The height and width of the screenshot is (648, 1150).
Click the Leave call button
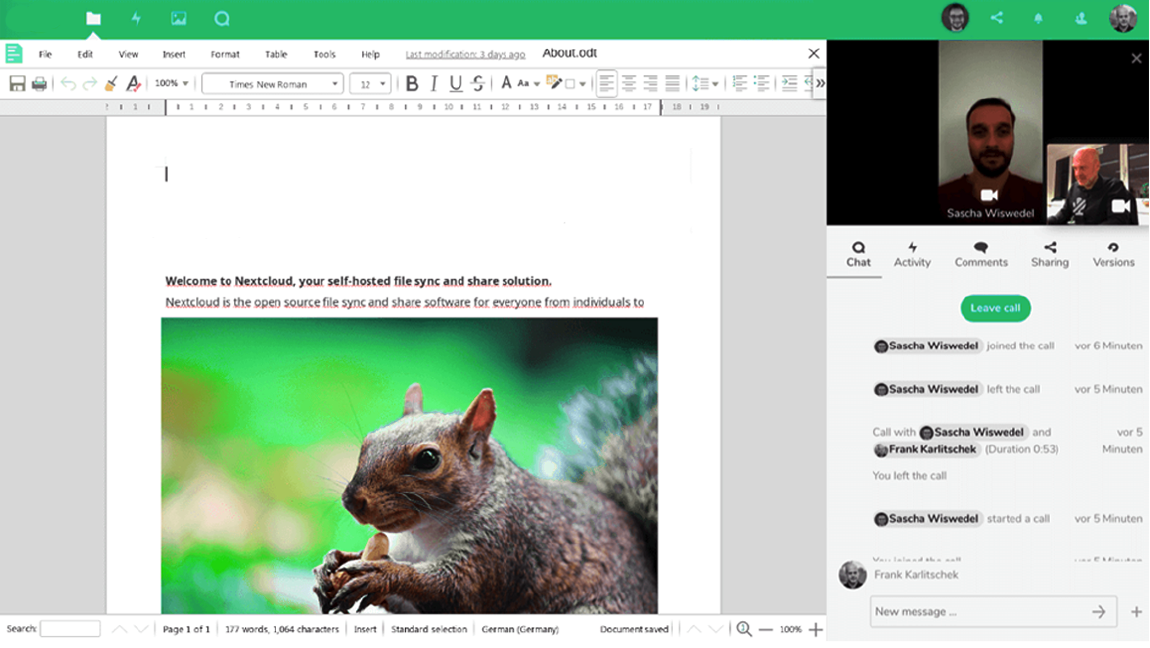coord(995,308)
